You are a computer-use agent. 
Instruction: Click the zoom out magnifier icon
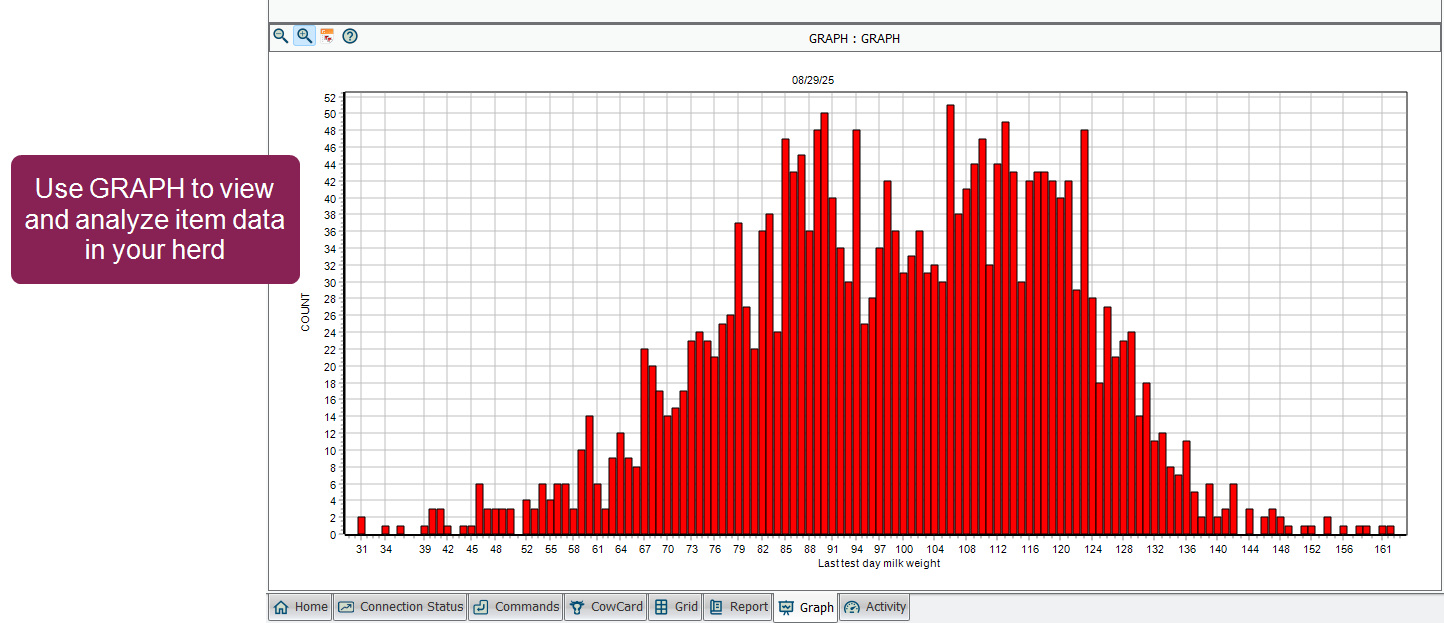coord(281,36)
